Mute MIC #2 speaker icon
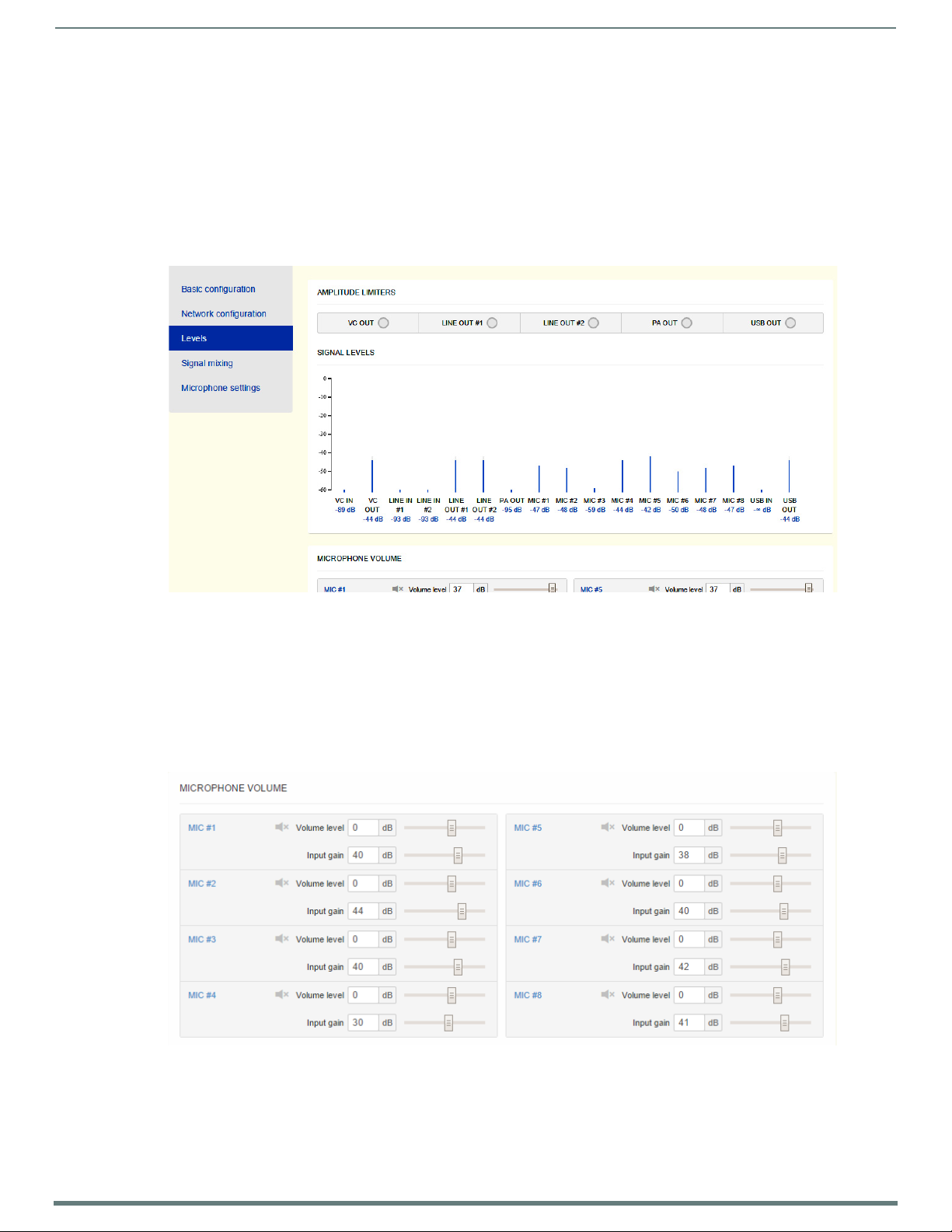The width and height of the screenshot is (952, 1232). click(282, 883)
